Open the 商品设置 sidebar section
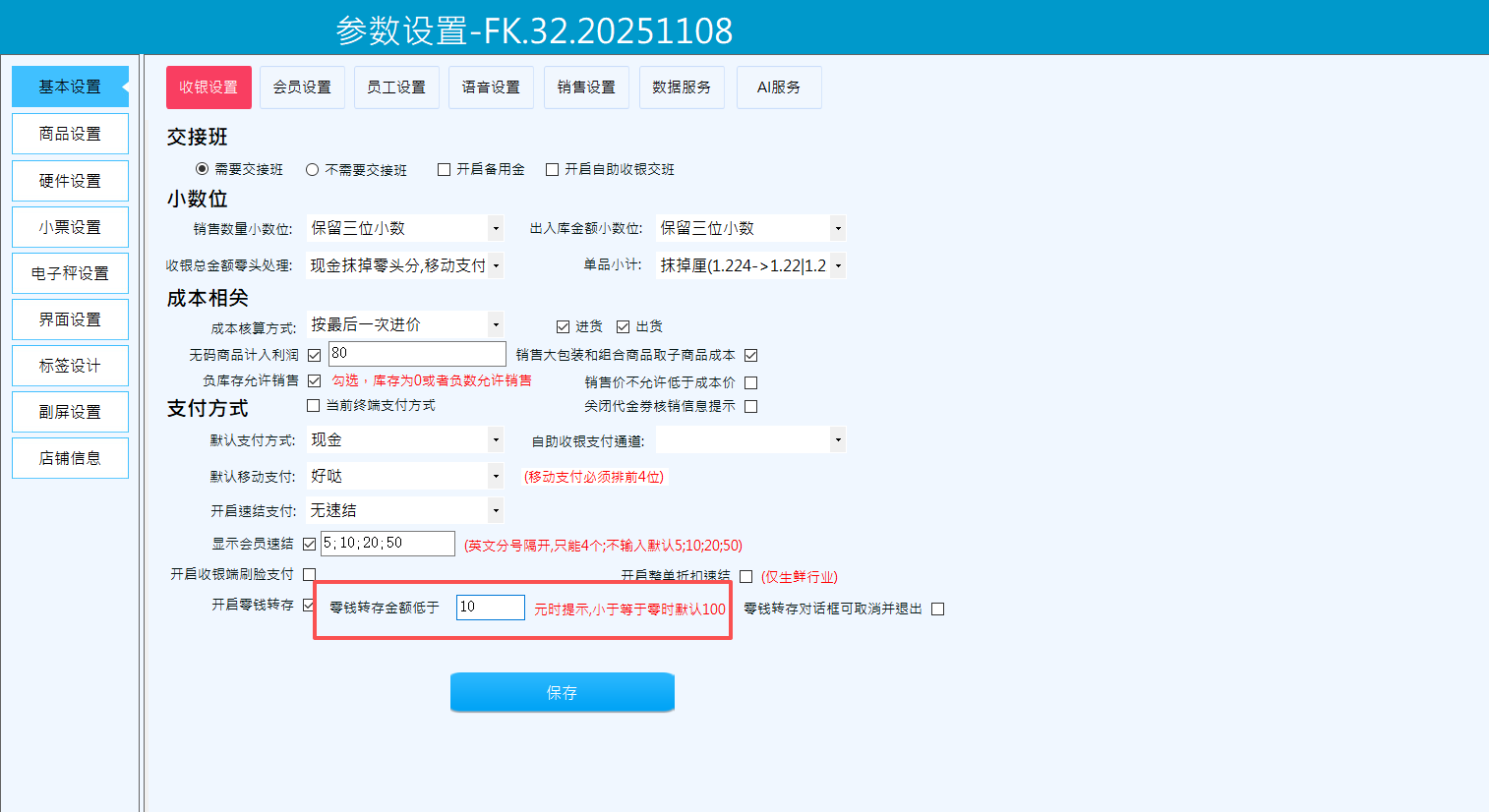The image size is (1489, 812). point(70,134)
